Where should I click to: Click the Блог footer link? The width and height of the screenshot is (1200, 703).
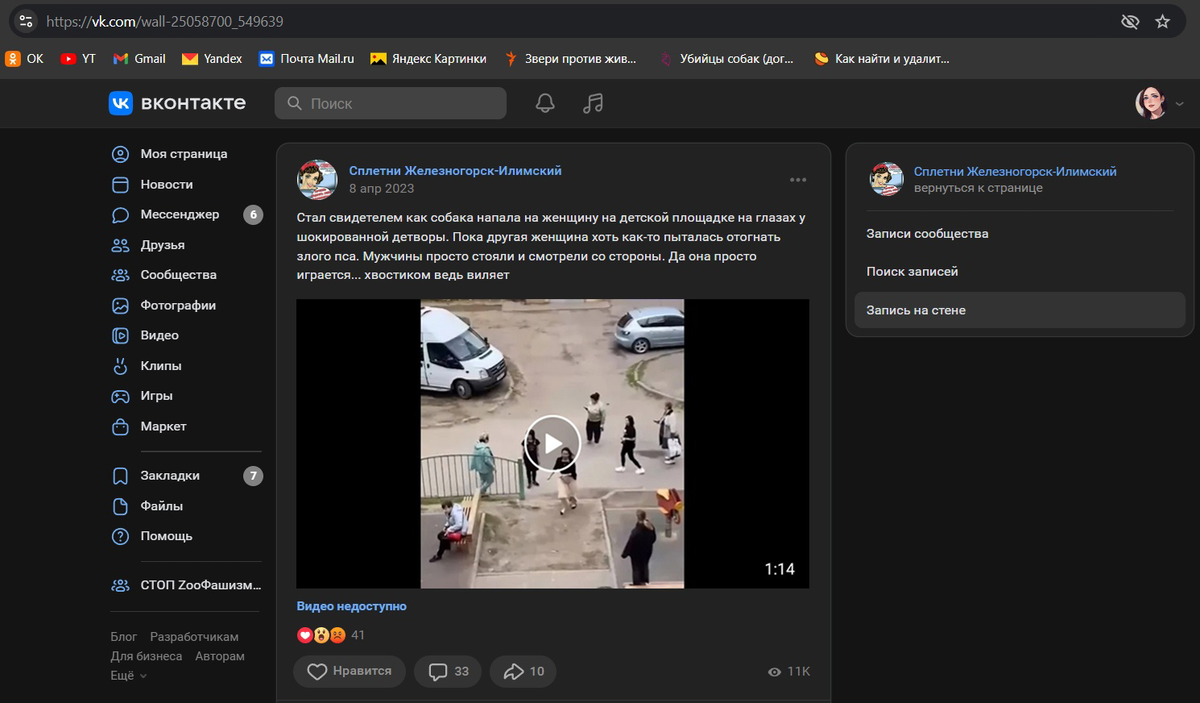124,637
